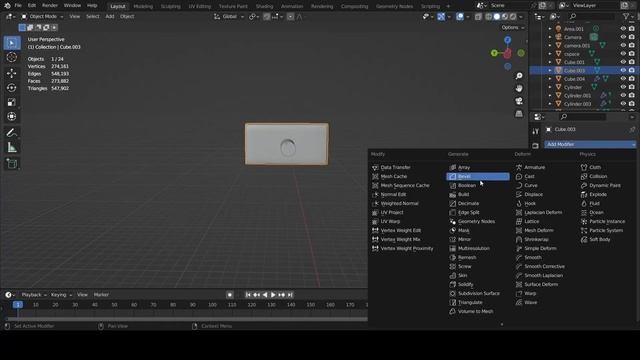
Task: Toggle proportional editing button
Action: point(290,16)
